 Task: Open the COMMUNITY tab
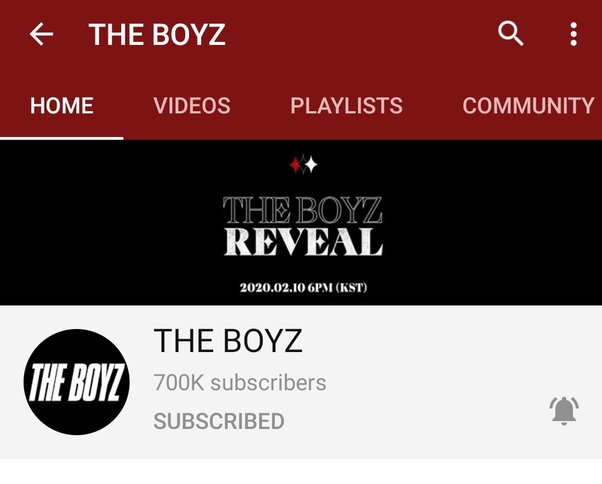point(528,106)
